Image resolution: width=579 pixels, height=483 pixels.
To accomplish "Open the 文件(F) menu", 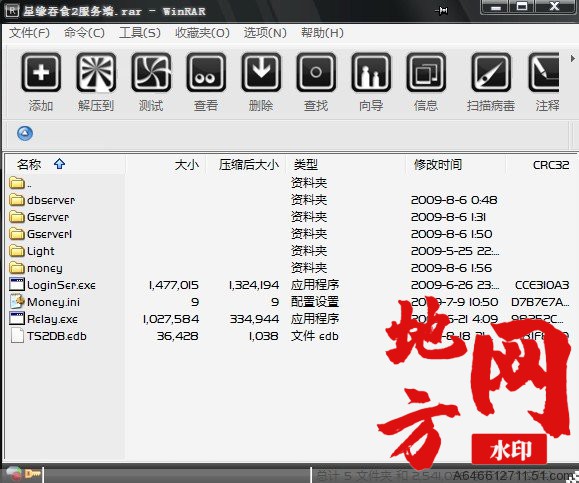I will tap(29, 33).
